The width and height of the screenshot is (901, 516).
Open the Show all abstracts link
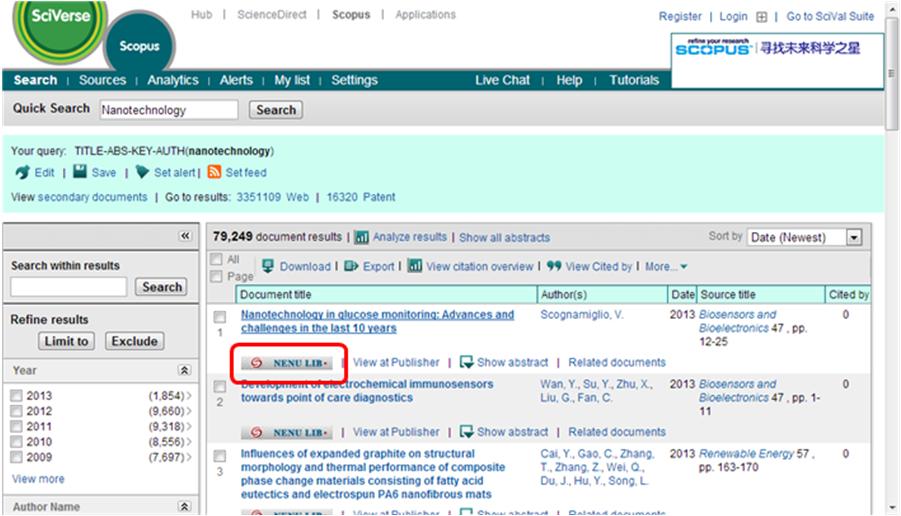coord(504,238)
